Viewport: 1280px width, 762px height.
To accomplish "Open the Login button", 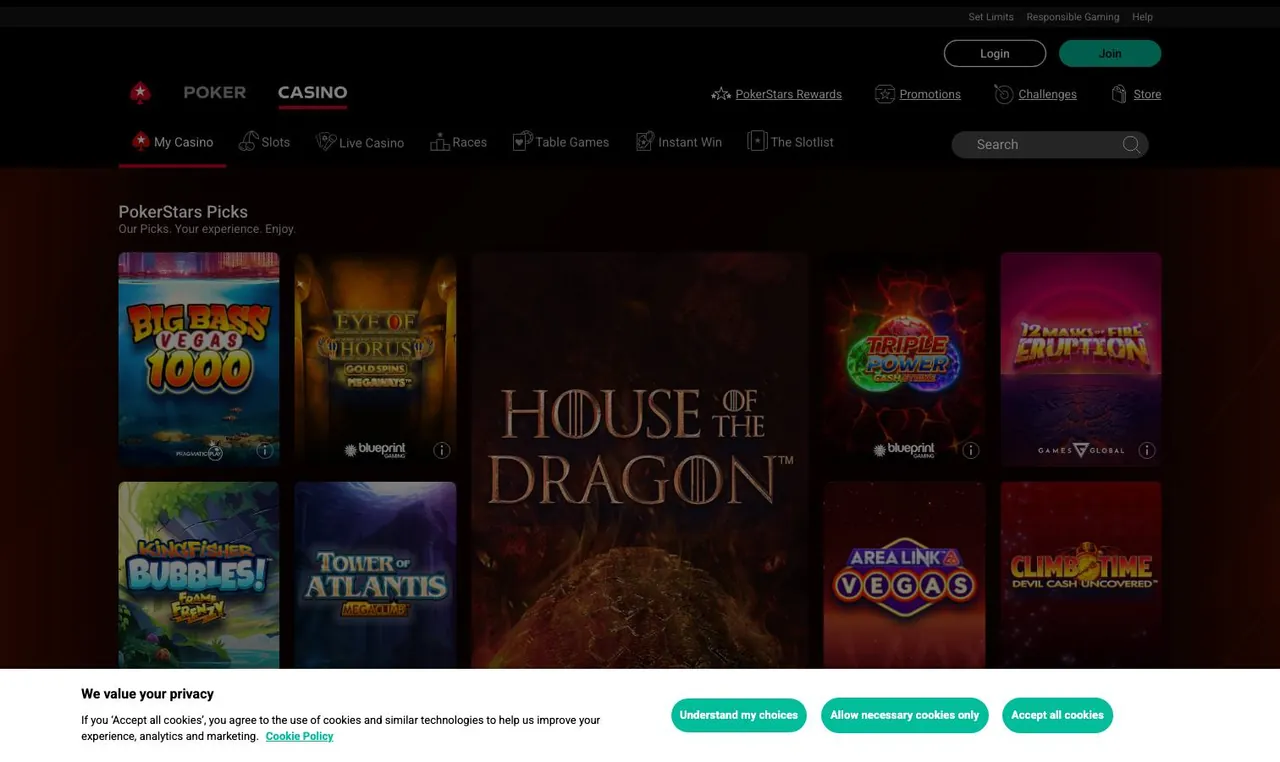I will coord(995,53).
